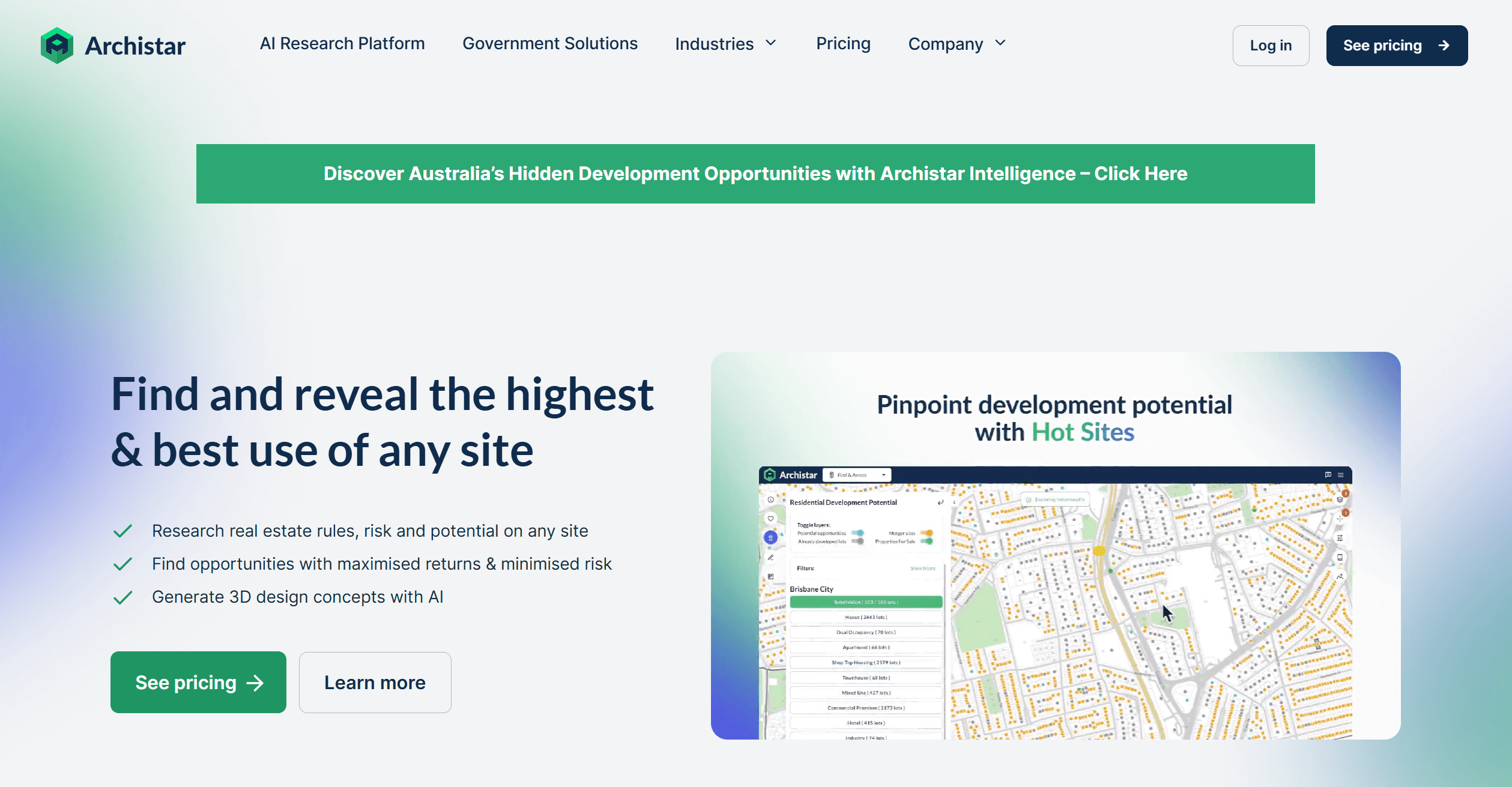Click the info circle icon in preview sidebar

770,499
